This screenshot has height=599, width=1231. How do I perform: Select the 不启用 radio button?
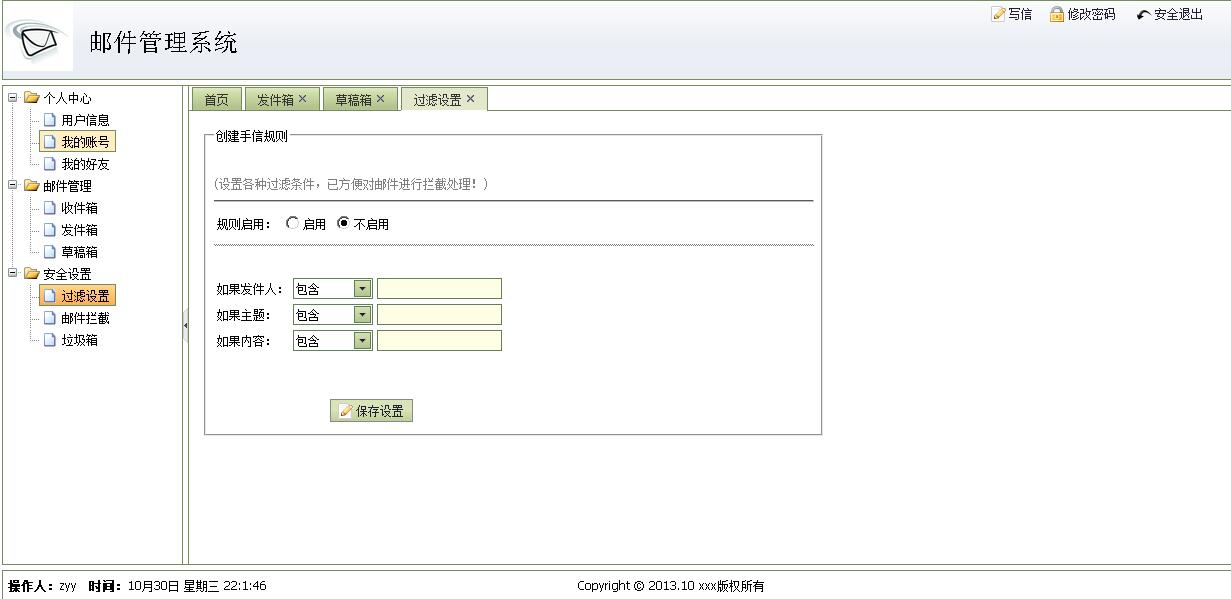(344, 223)
